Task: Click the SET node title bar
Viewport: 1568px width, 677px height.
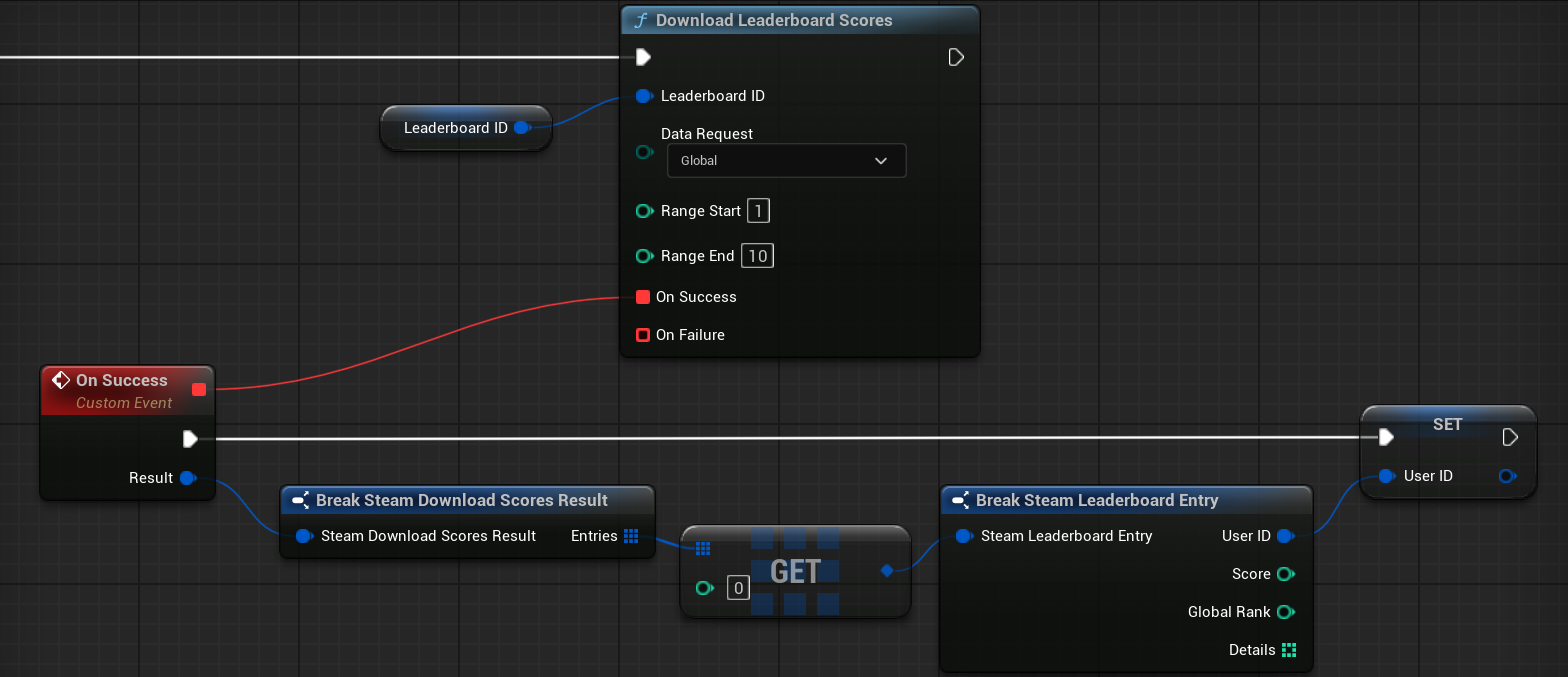Action: 1447,424
